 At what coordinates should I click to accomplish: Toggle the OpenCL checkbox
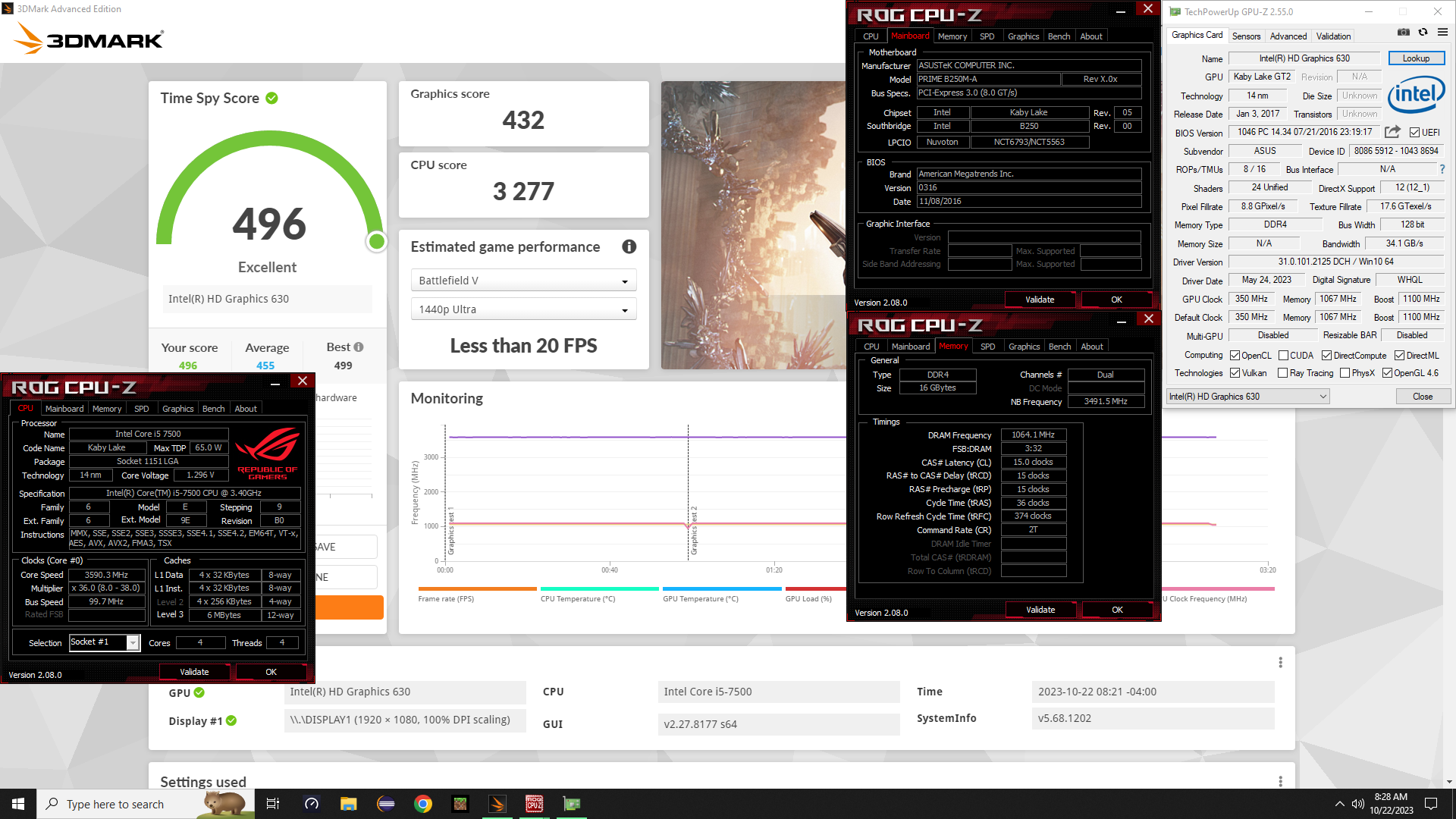pyautogui.click(x=1235, y=356)
